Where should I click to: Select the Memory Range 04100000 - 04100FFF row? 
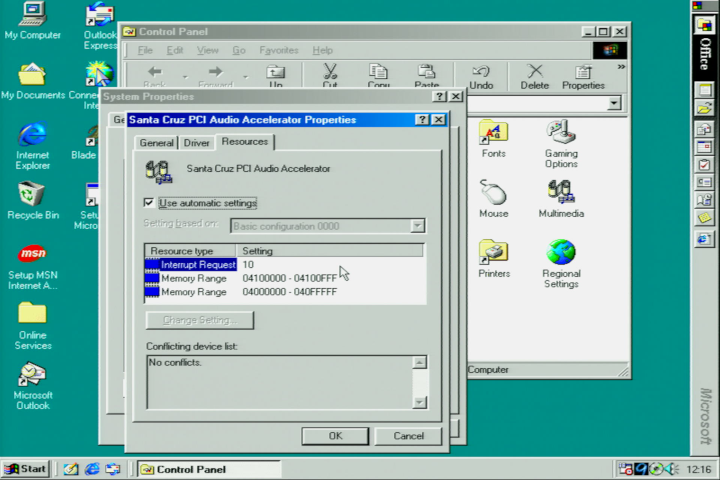[284, 278]
